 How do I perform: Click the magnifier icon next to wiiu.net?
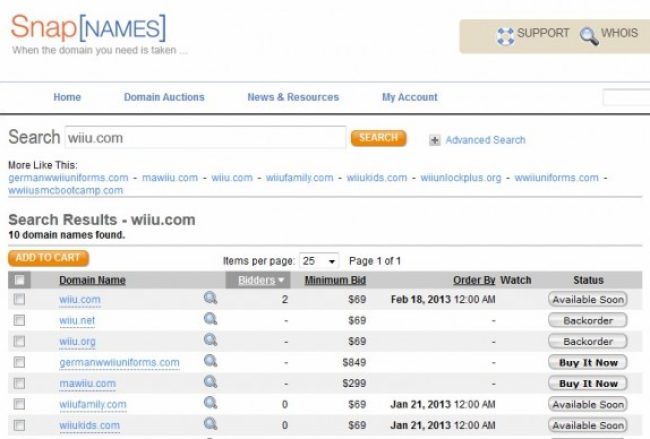pos(210,319)
